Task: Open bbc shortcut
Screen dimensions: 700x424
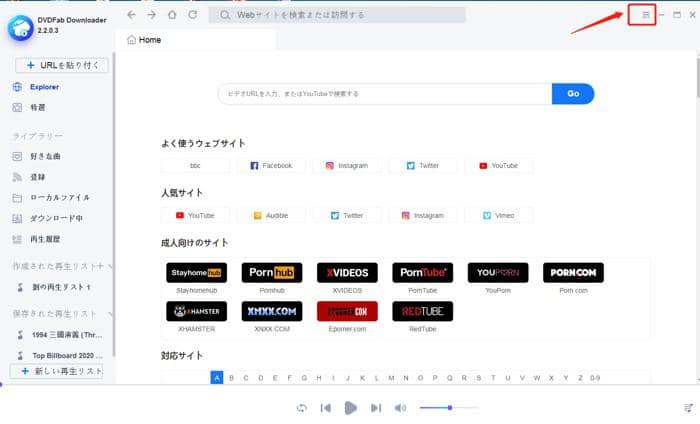Action: coord(195,166)
